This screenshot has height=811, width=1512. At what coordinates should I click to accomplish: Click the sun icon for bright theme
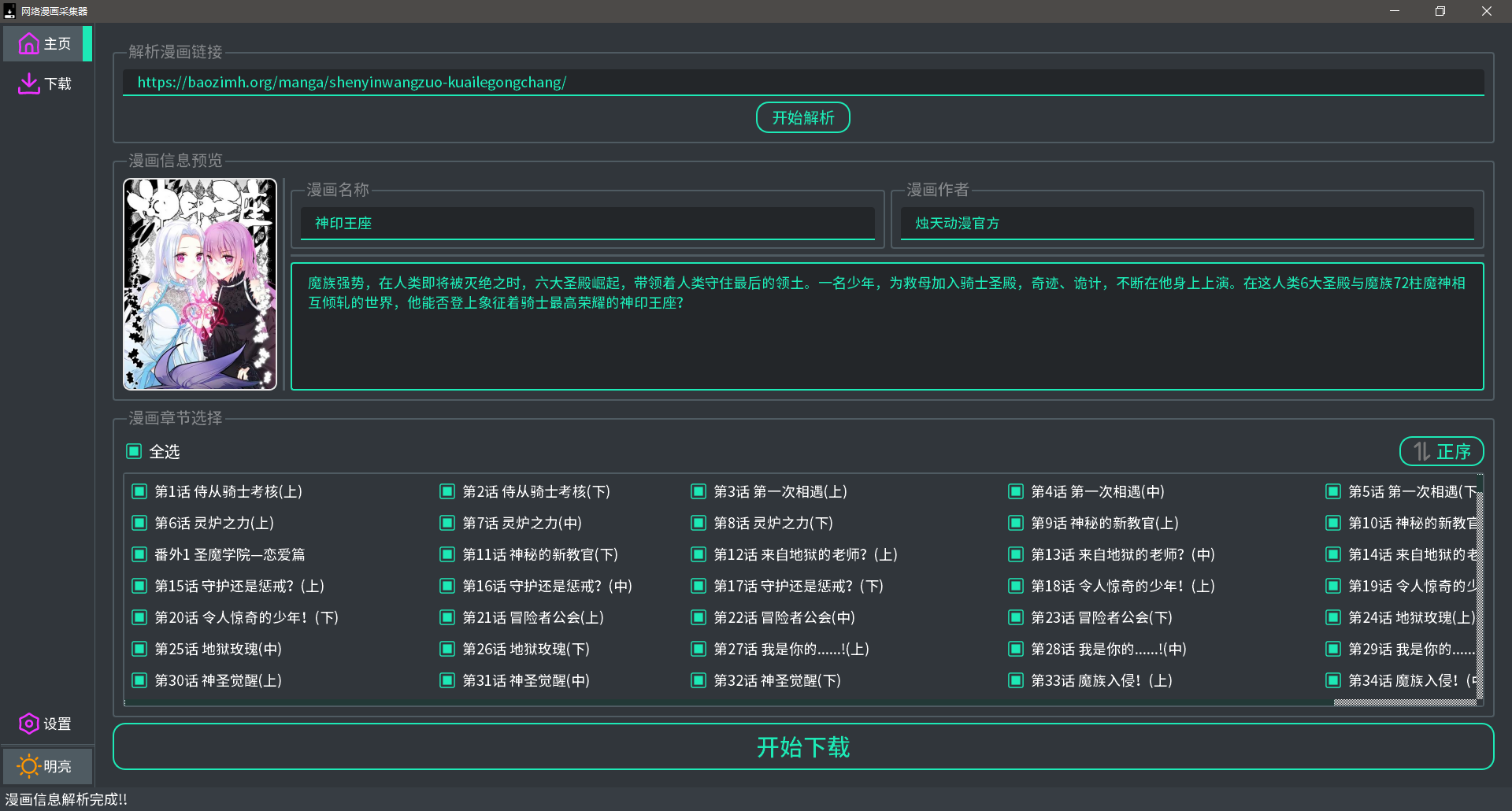point(28,766)
